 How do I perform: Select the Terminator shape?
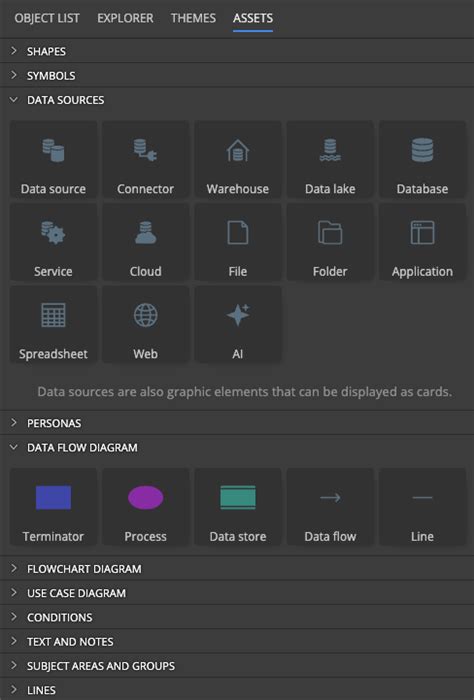53,507
